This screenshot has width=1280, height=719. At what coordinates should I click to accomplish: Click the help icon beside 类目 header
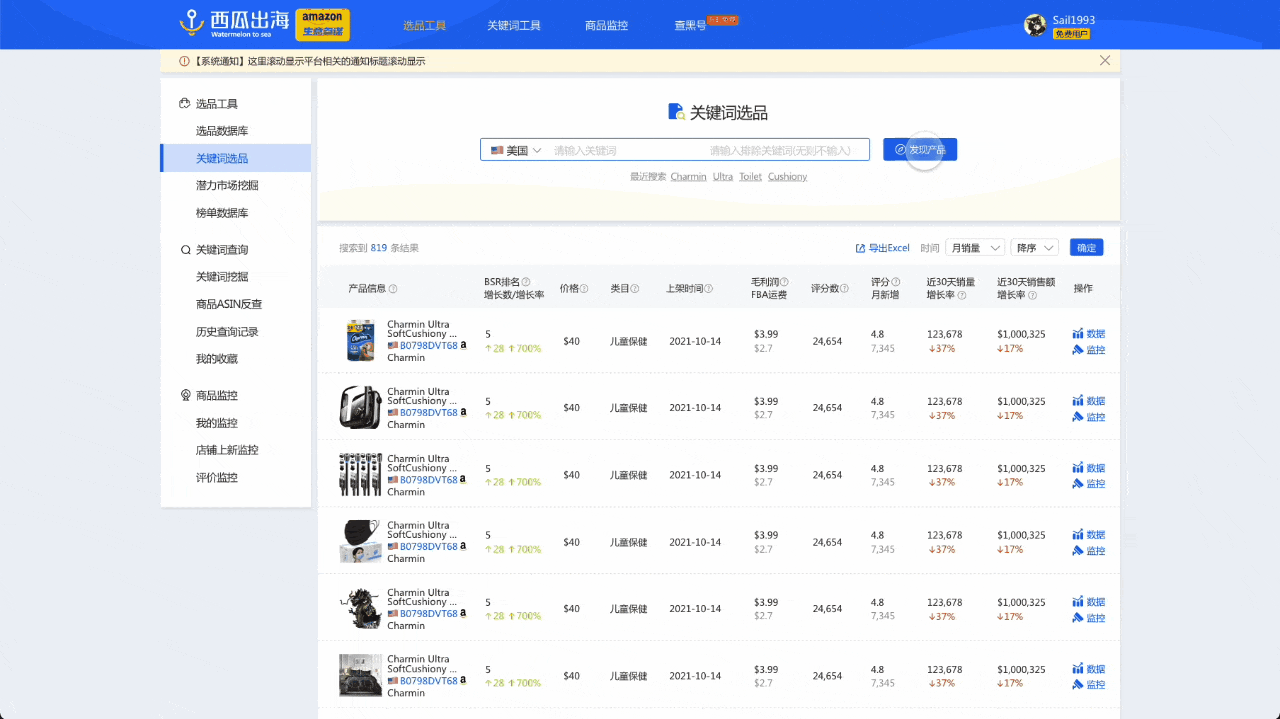(635, 289)
